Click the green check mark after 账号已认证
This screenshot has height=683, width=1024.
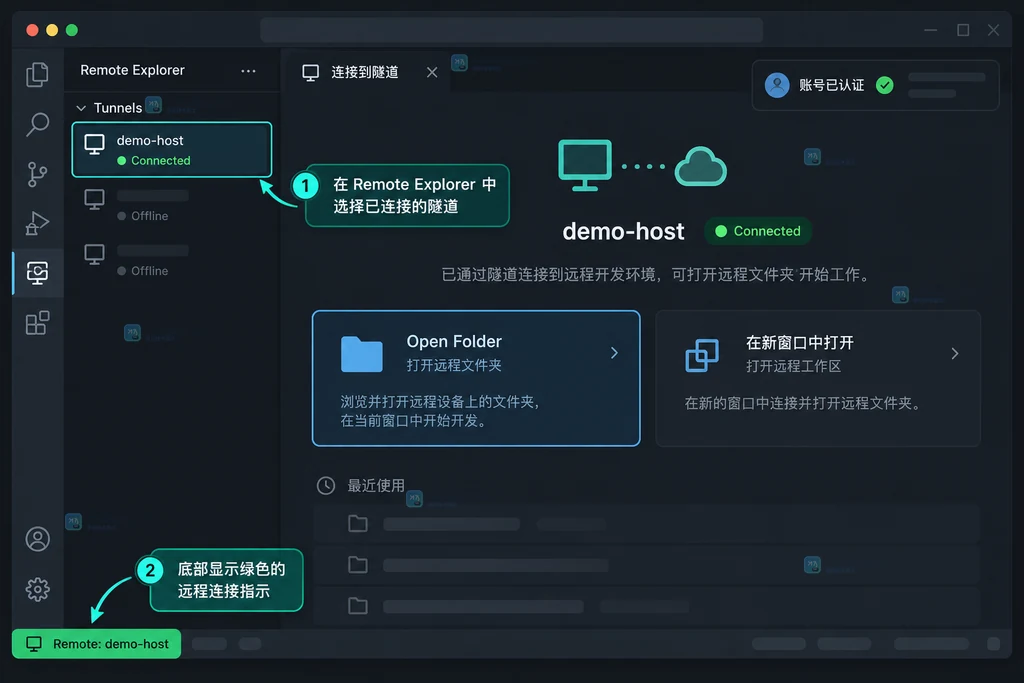pos(885,85)
